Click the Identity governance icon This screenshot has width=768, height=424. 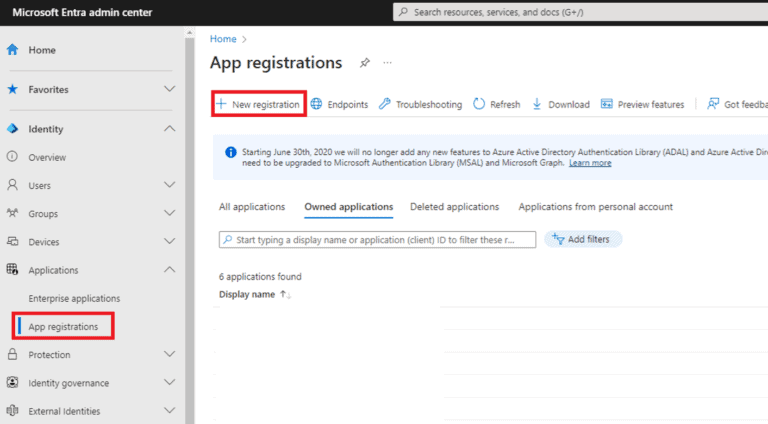(x=12, y=382)
